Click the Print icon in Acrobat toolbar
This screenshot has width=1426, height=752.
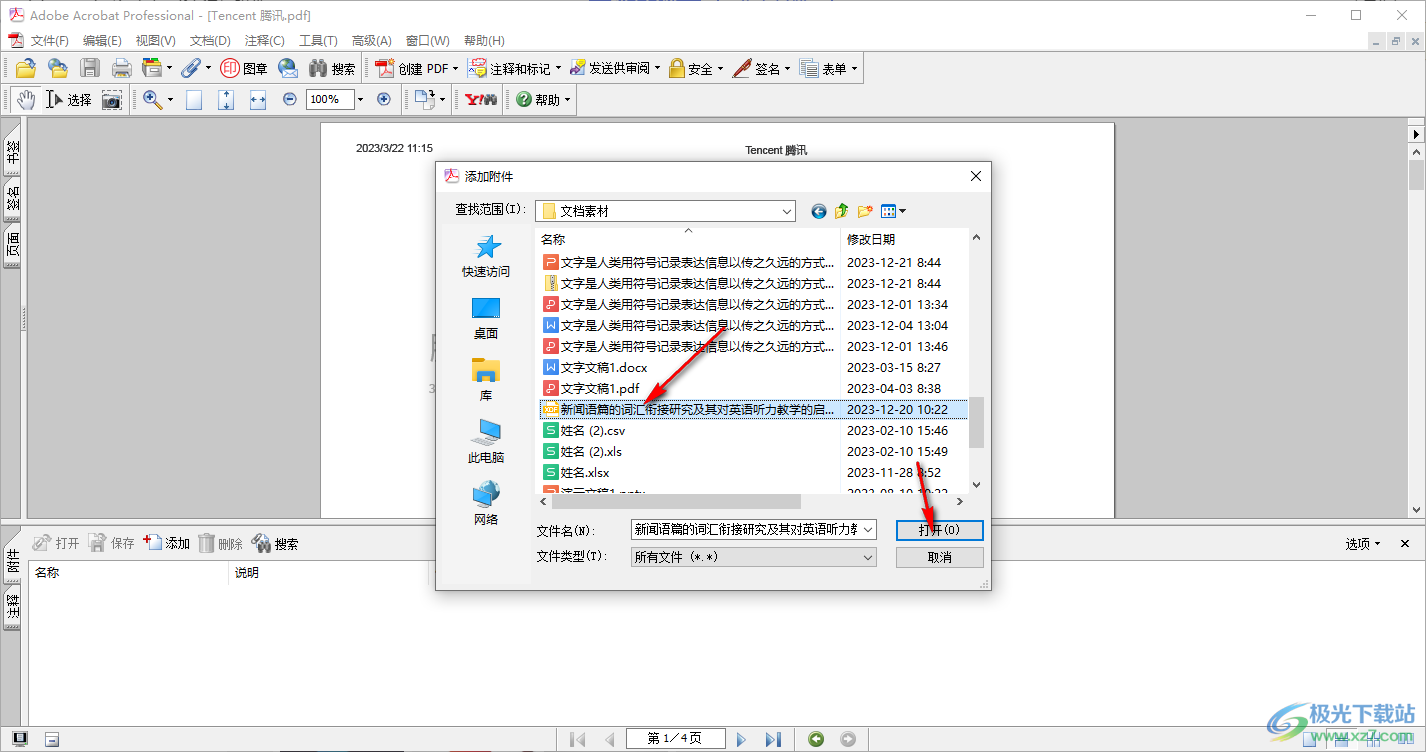(122, 68)
